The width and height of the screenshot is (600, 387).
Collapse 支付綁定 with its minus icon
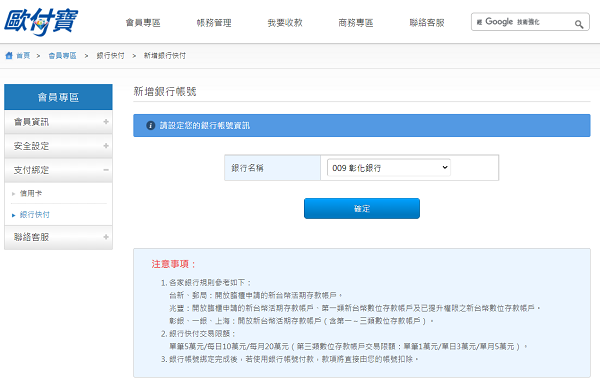pyautogui.click(x=106, y=170)
